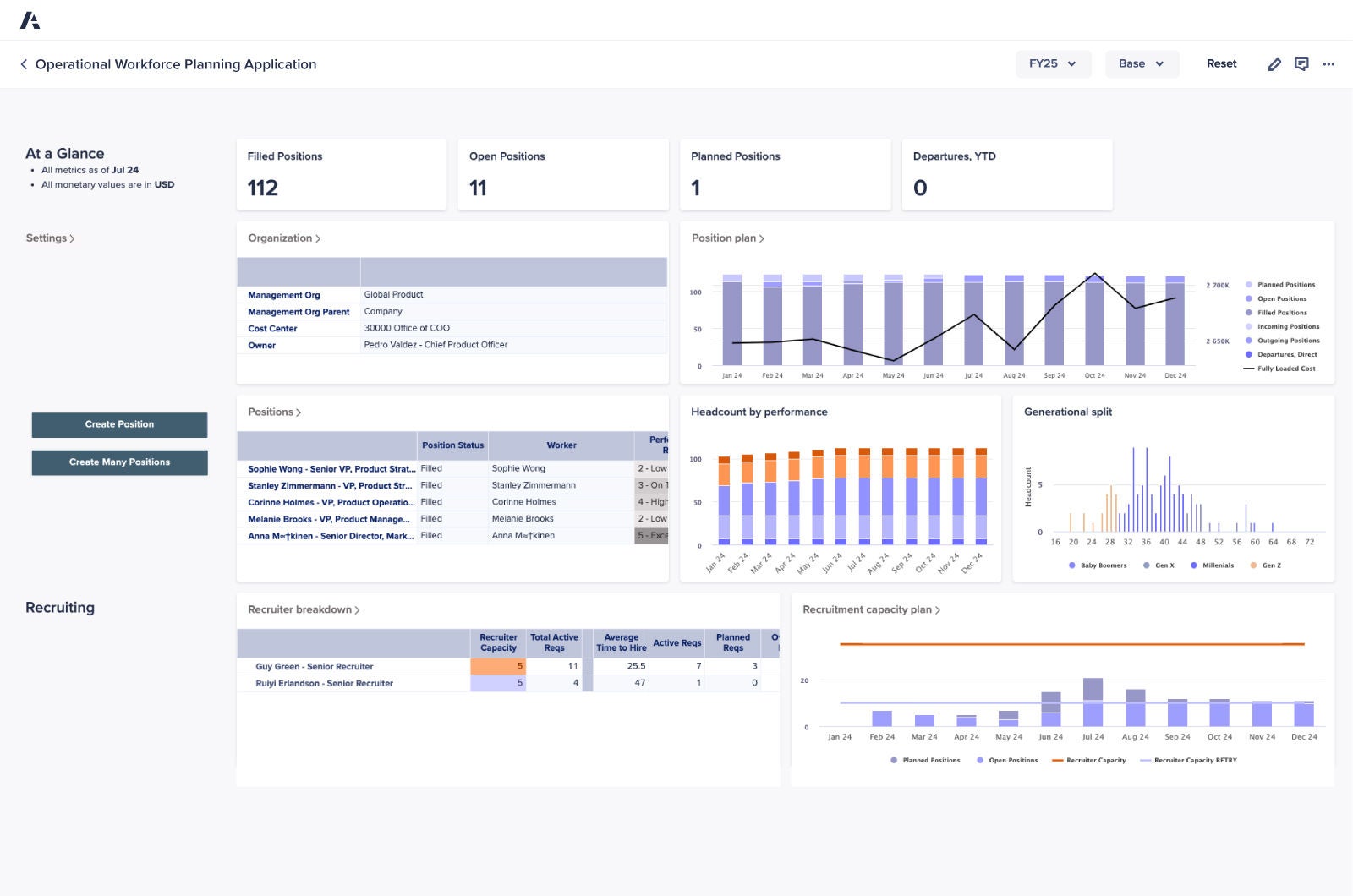Click Create Many Positions

click(119, 462)
